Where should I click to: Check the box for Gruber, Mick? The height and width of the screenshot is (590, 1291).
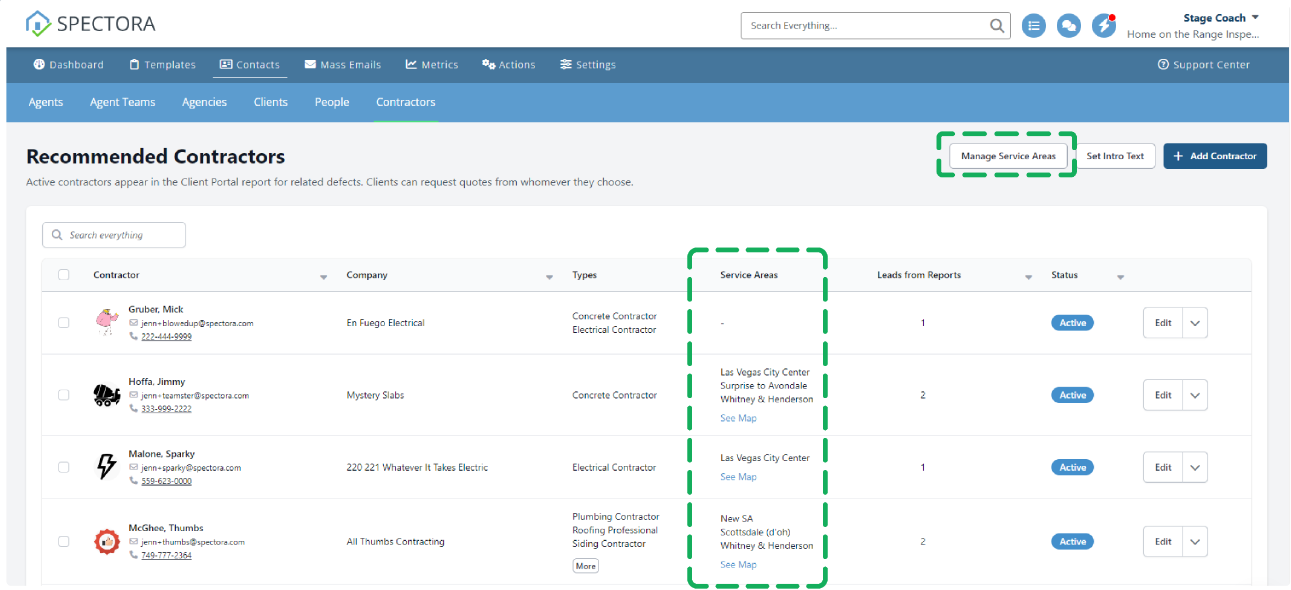[x=64, y=323]
